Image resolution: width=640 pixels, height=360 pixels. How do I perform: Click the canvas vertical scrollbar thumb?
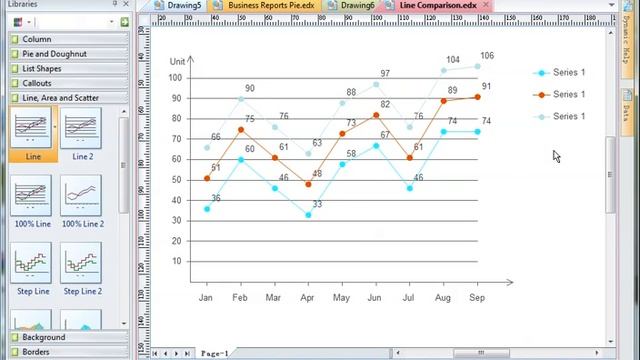coord(611,175)
